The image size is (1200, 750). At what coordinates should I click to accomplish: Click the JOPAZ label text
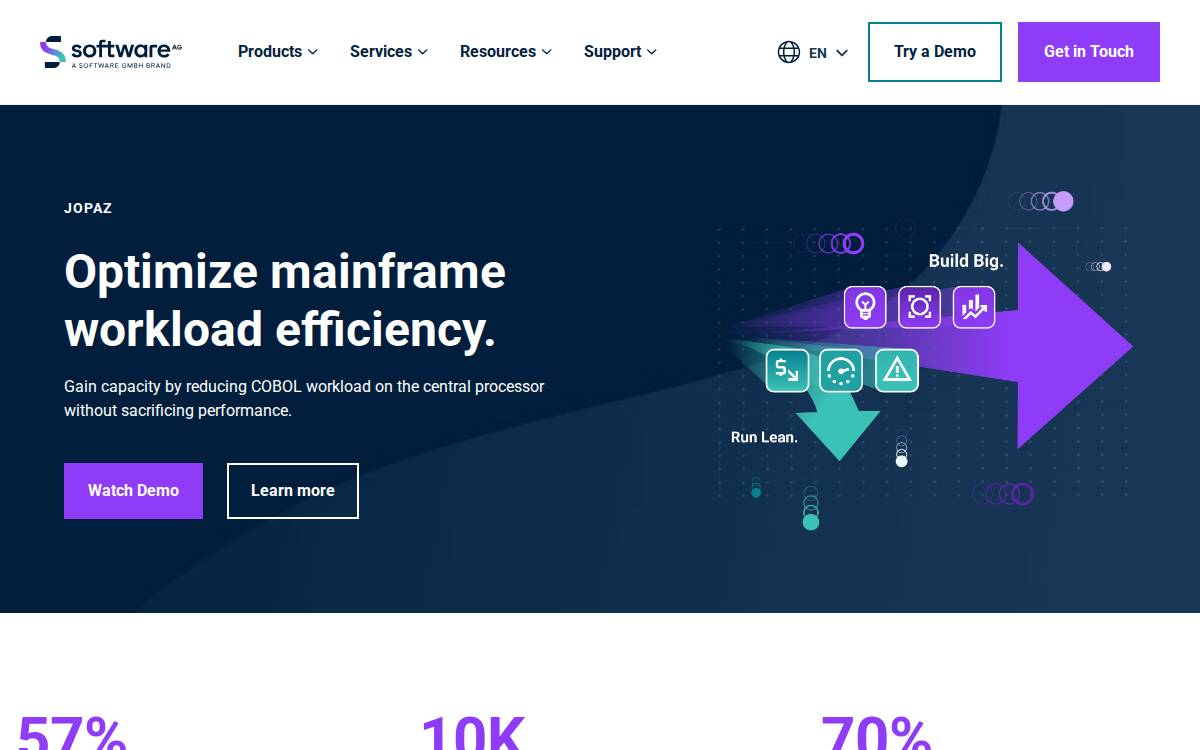coord(88,209)
